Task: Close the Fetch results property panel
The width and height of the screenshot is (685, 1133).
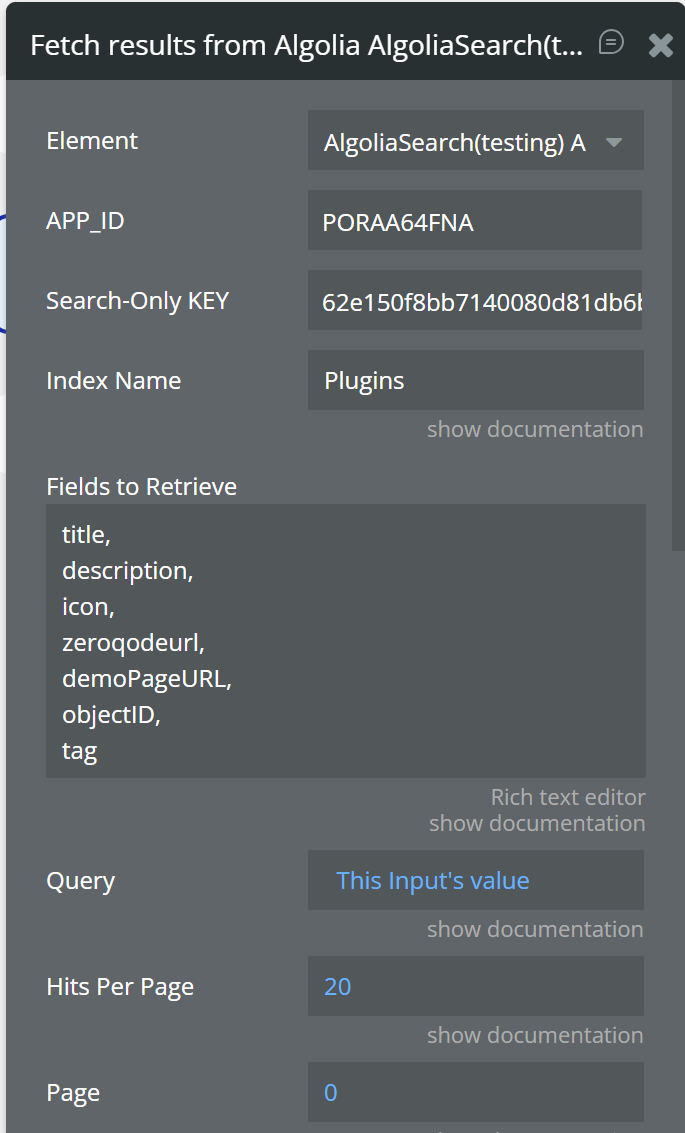Action: (661, 45)
